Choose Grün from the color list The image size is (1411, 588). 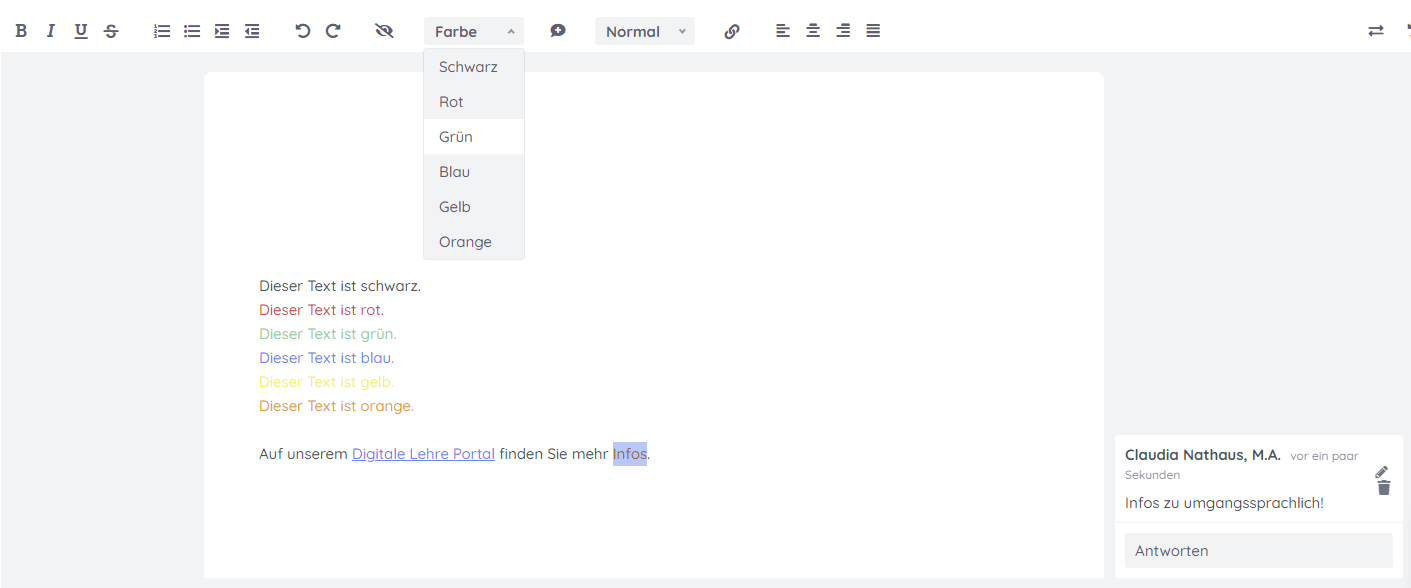click(474, 137)
